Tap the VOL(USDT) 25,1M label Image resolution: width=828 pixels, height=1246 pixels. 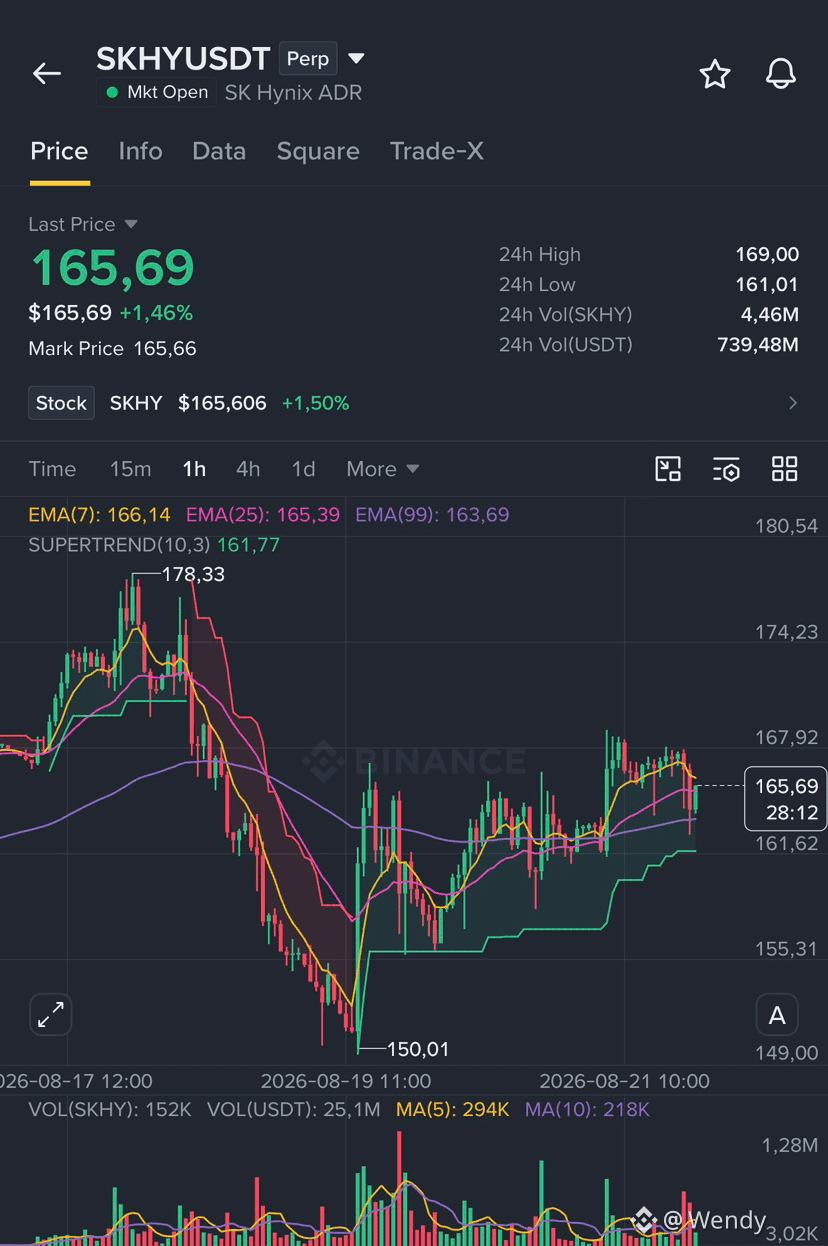294,1109
